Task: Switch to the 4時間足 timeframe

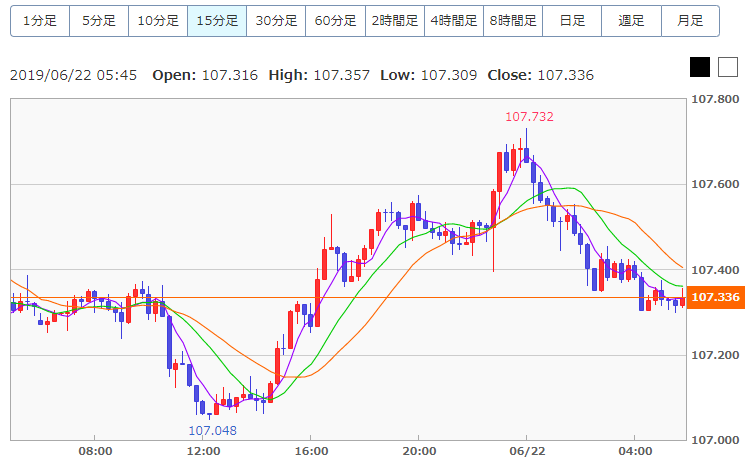Action: 454,21
